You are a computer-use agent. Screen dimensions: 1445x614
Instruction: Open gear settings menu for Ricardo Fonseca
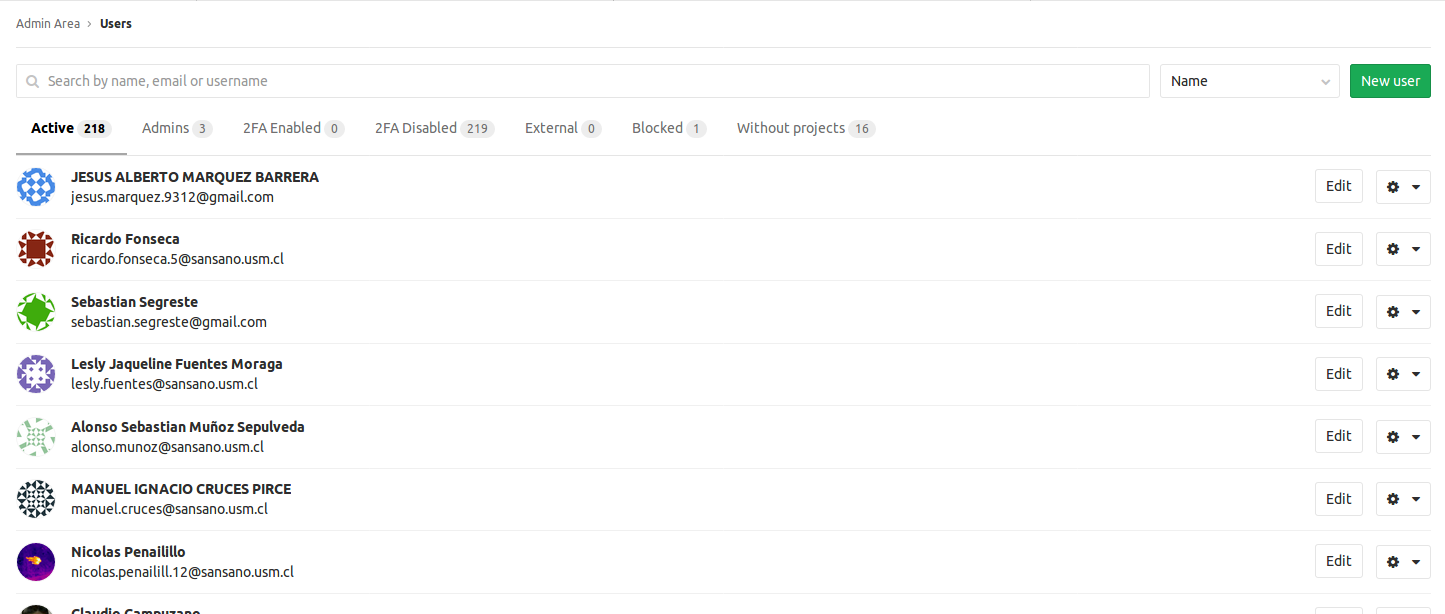1403,249
